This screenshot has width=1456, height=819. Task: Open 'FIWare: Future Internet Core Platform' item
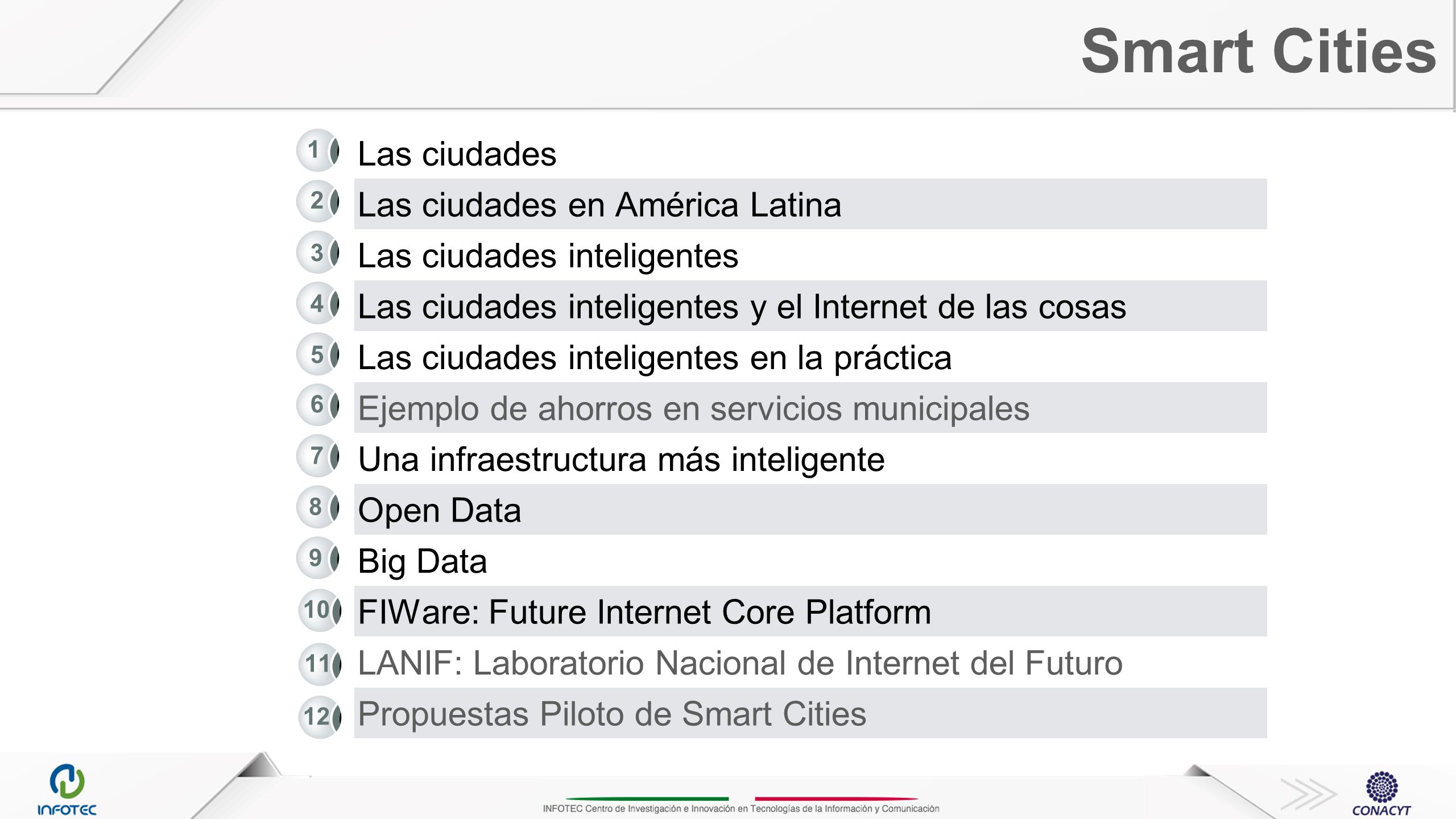(x=810, y=611)
